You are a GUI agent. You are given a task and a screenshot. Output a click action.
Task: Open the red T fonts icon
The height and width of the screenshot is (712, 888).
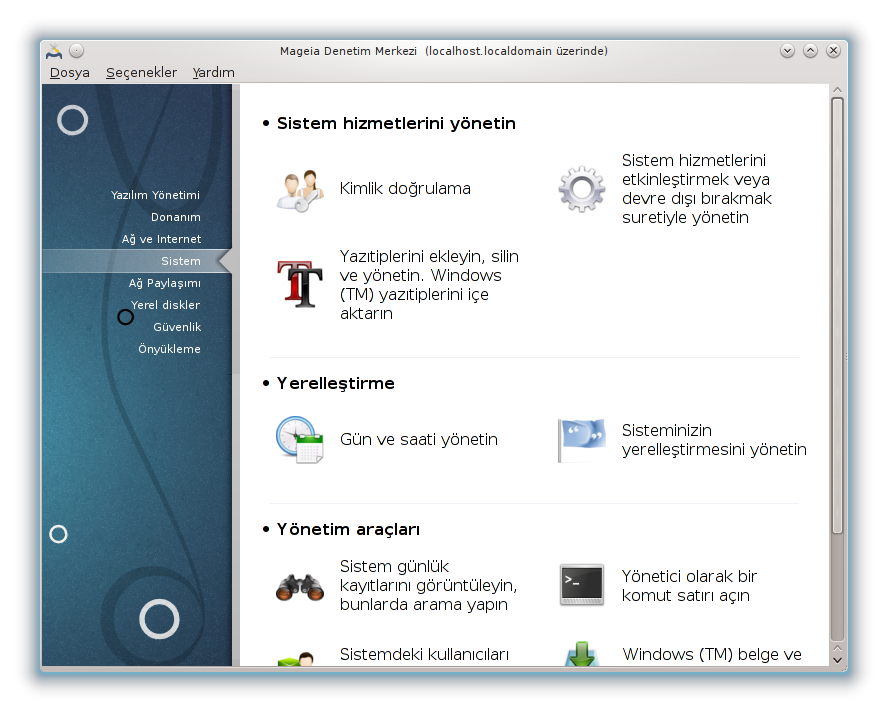pyautogui.click(x=300, y=284)
